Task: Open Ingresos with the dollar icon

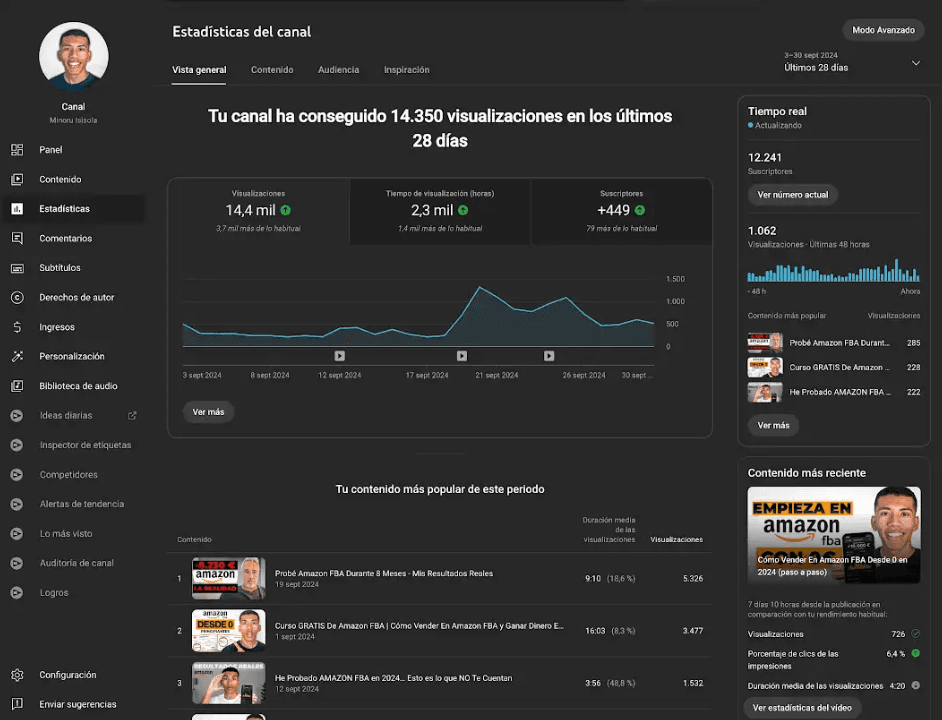Action: pos(17,327)
